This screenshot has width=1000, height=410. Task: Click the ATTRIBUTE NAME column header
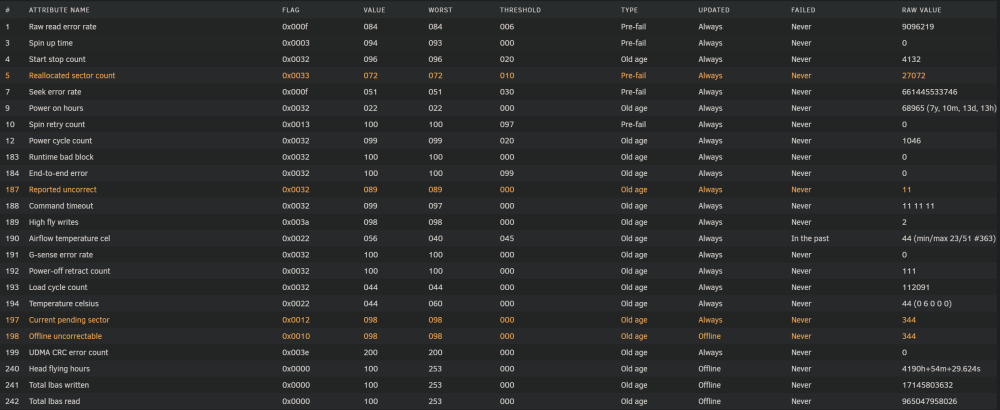pos(59,10)
